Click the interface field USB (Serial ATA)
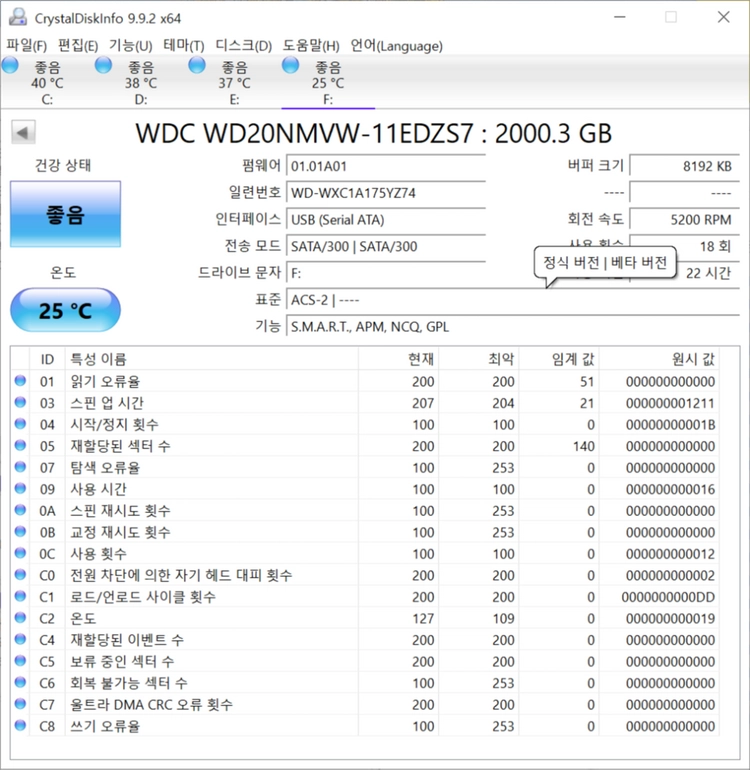Image resolution: width=750 pixels, height=770 pixels. point(386,220)
